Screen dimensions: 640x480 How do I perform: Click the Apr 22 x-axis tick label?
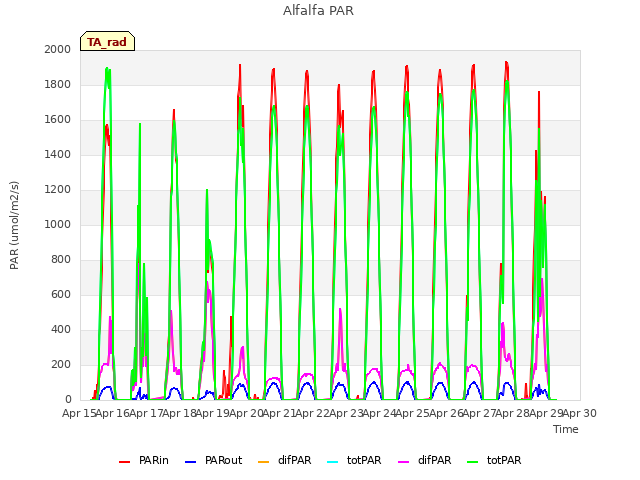pyautogui.click(x=313, y=413)
